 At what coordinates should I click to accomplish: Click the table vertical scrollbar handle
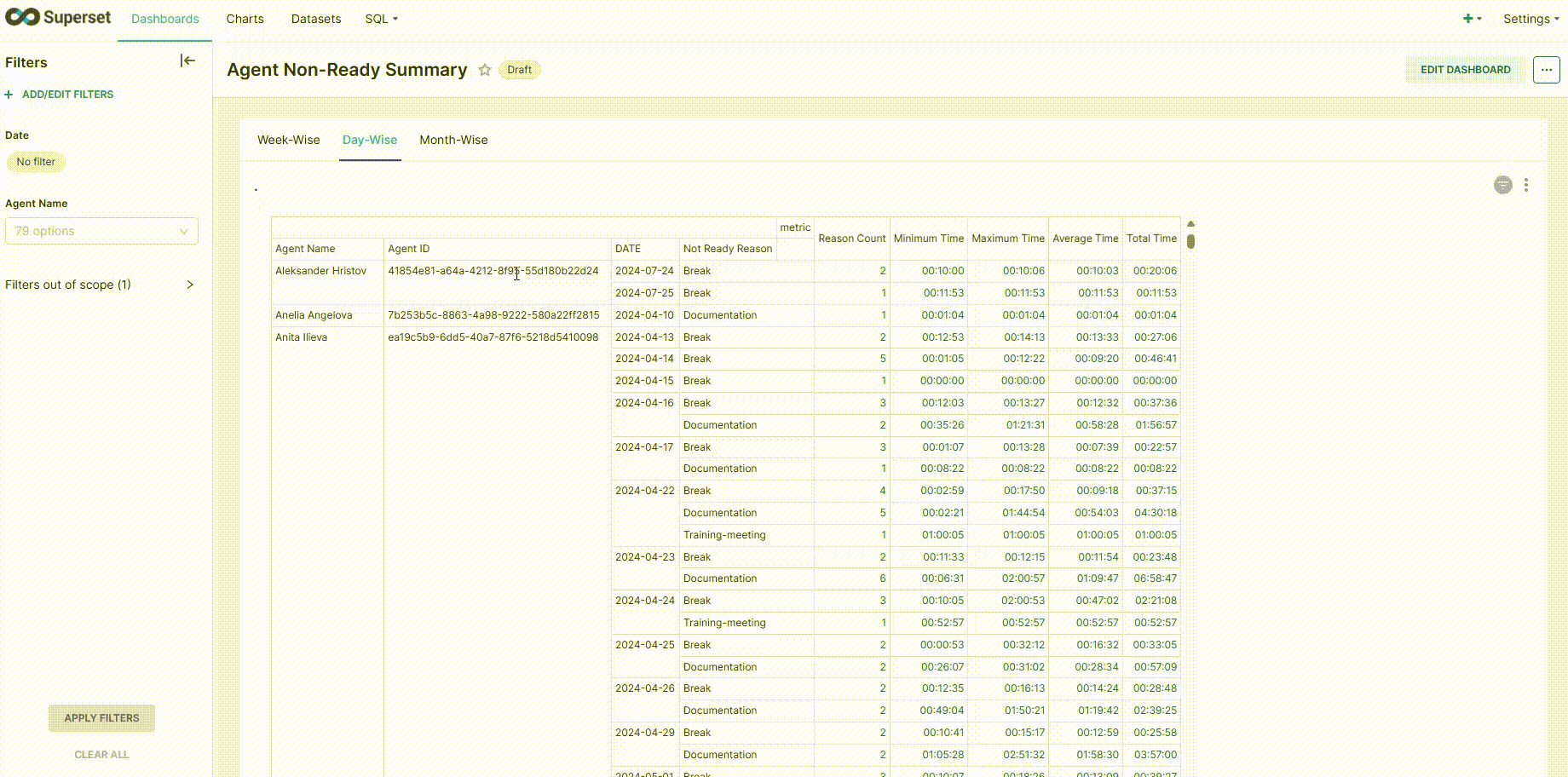pos(1190,241)
